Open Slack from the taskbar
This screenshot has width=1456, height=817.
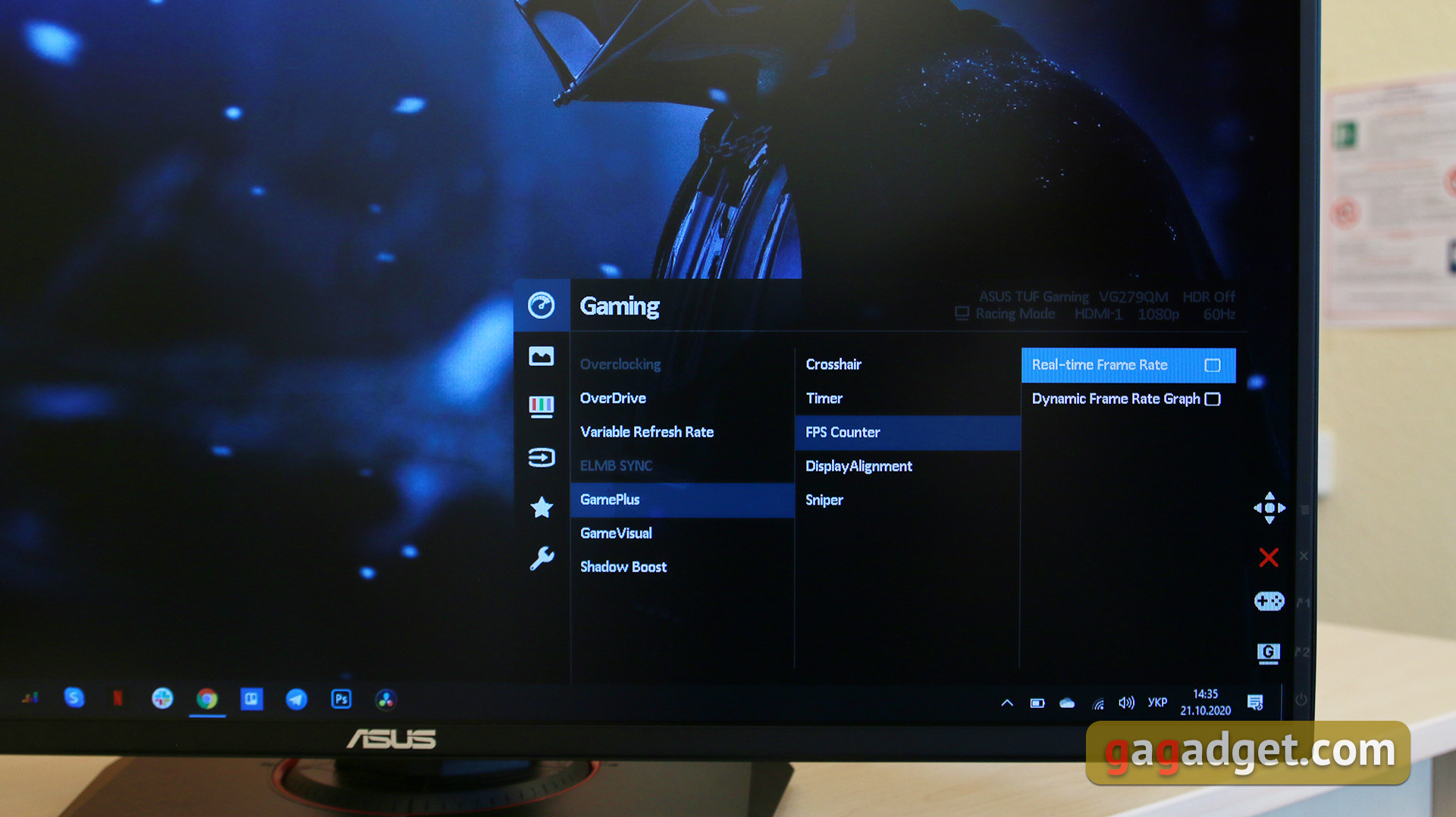coord(162,698)
